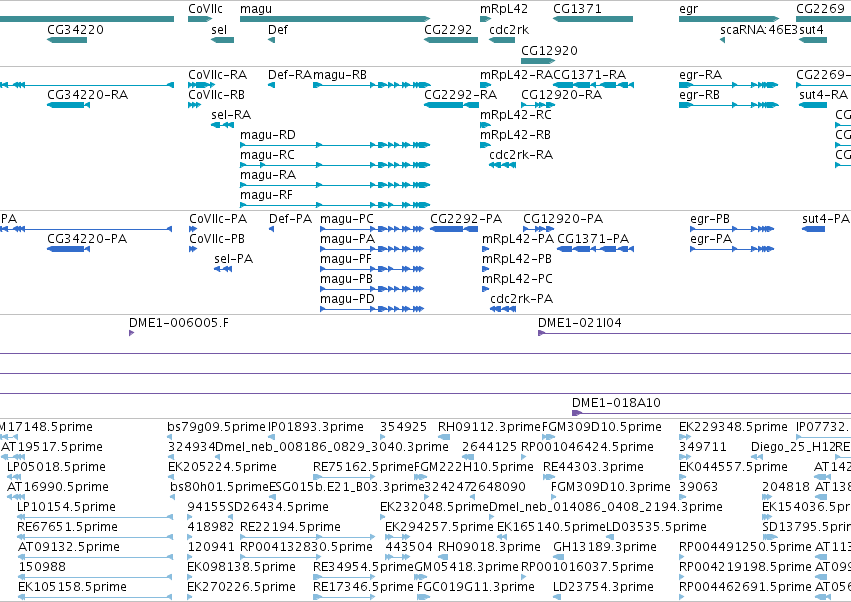Click the RE17346.5prime EST label
Viewport: 851px width, 602px height.
coord(363,587)
